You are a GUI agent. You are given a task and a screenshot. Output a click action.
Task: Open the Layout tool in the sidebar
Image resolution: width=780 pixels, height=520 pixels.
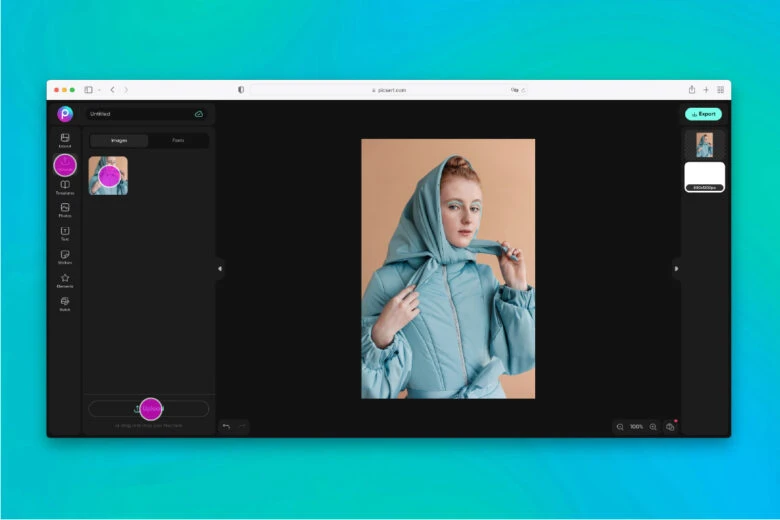[65, 140]
